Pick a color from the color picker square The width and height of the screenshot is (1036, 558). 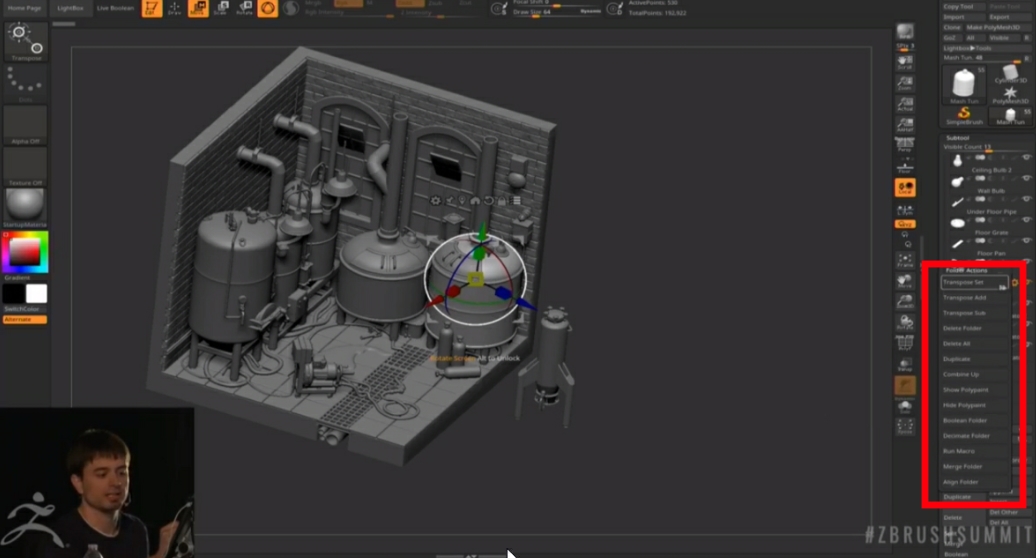coord(24,251)
